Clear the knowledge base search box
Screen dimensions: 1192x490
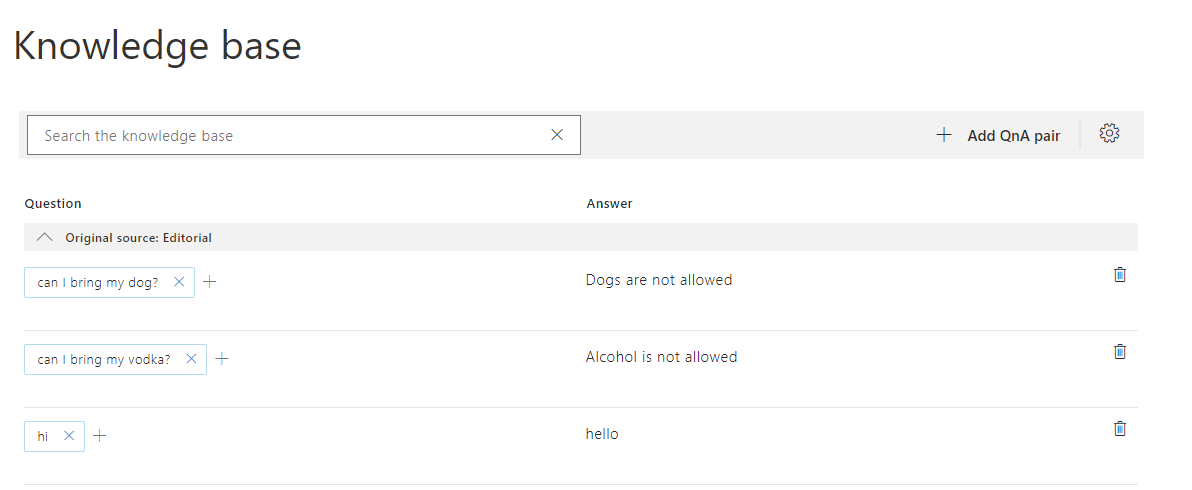(557, 135)
